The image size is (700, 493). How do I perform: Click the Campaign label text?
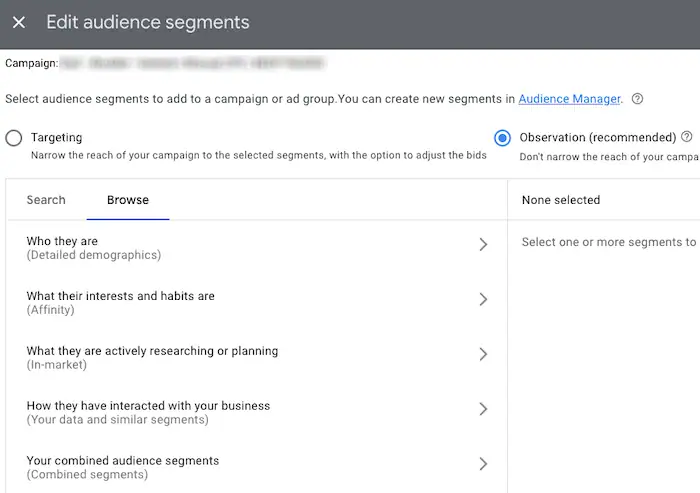click(31, 63)
